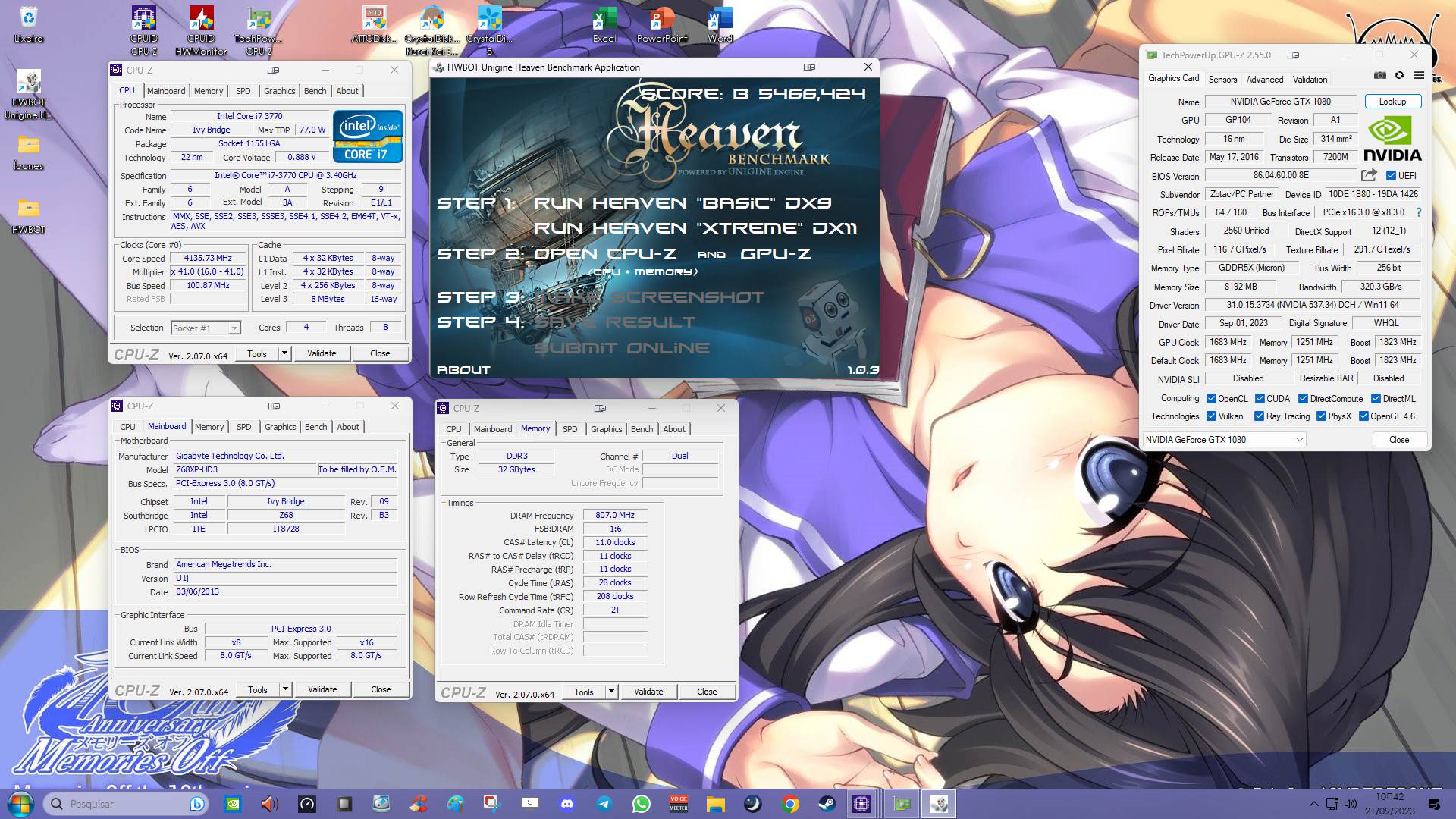Click the Bus Interface question mark
This screenshot has height=819, width=1456.
point(1419,212)
